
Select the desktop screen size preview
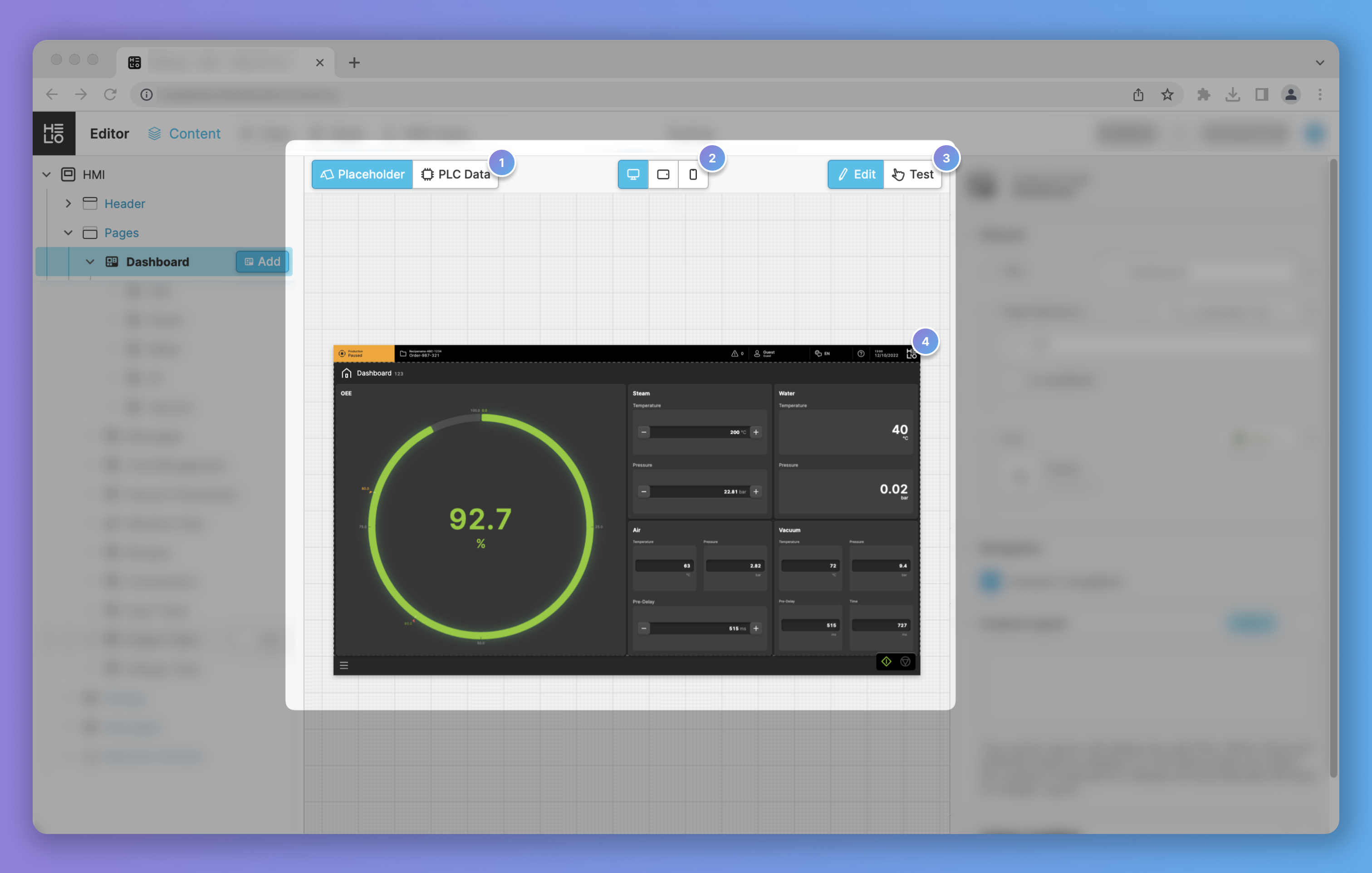click(x=633, y=174)
